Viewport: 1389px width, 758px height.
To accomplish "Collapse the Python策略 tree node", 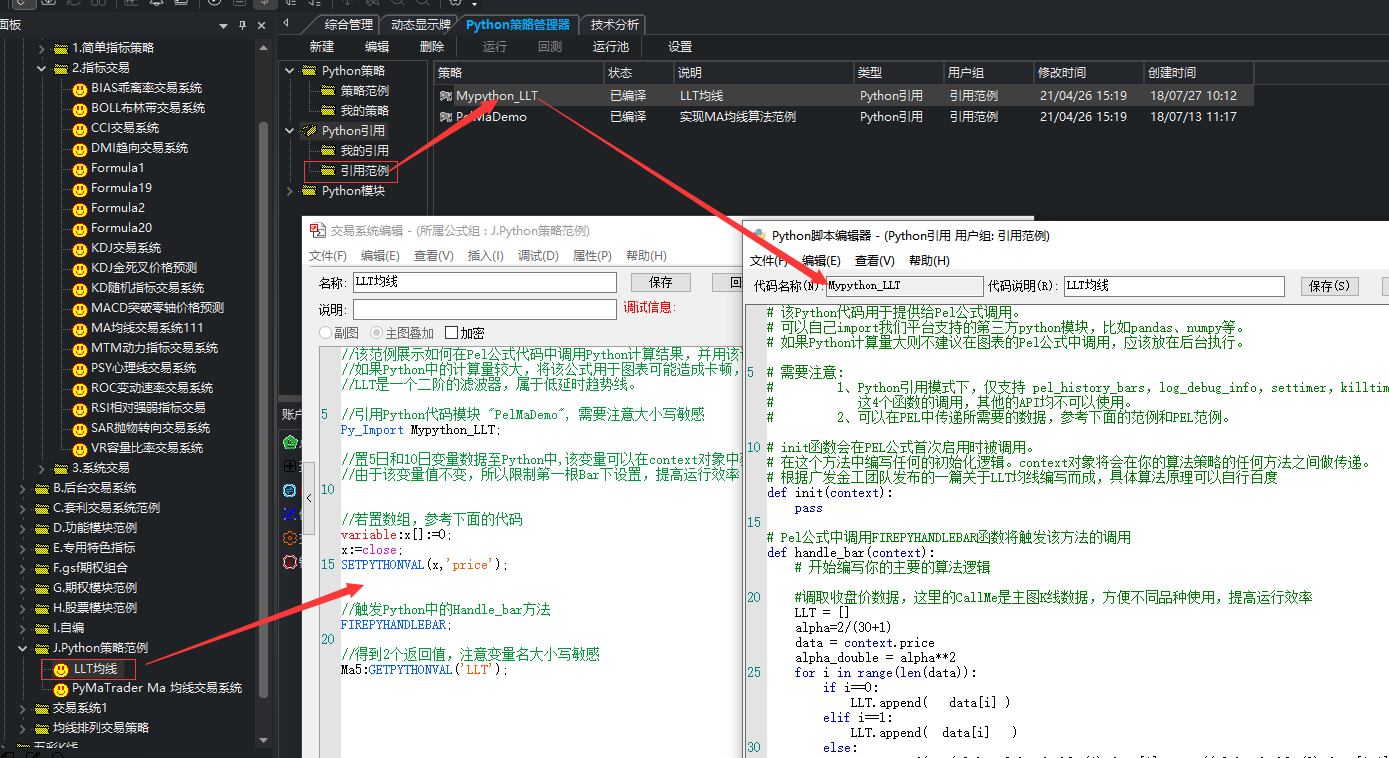I will [291, 71].
